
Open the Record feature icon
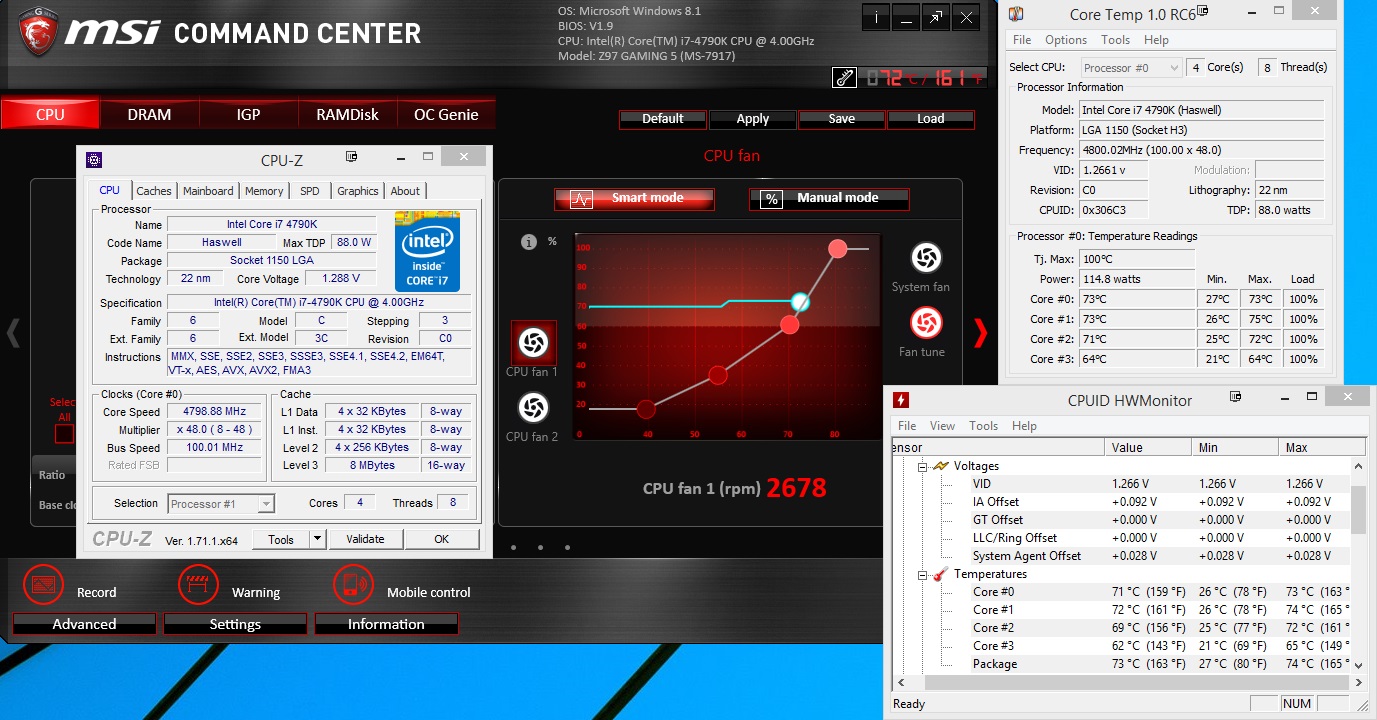click(x=43, y=584)
